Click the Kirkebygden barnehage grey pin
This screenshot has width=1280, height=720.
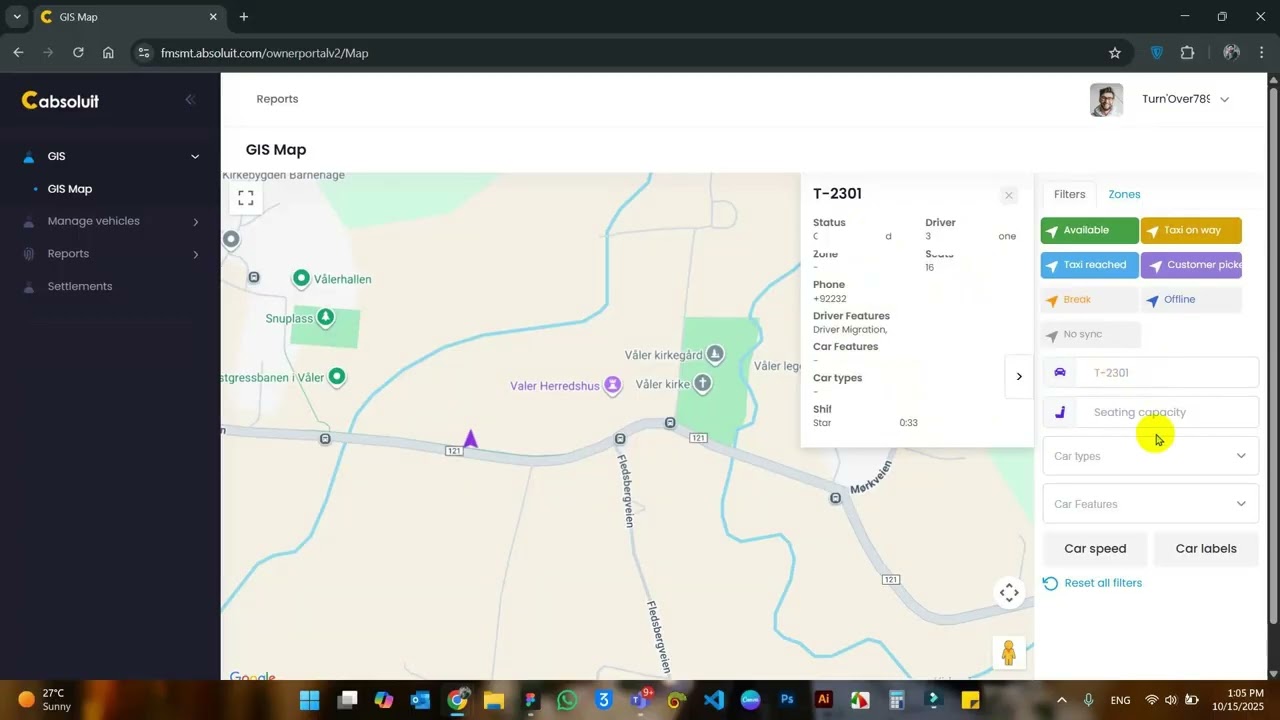pos(231,239)
